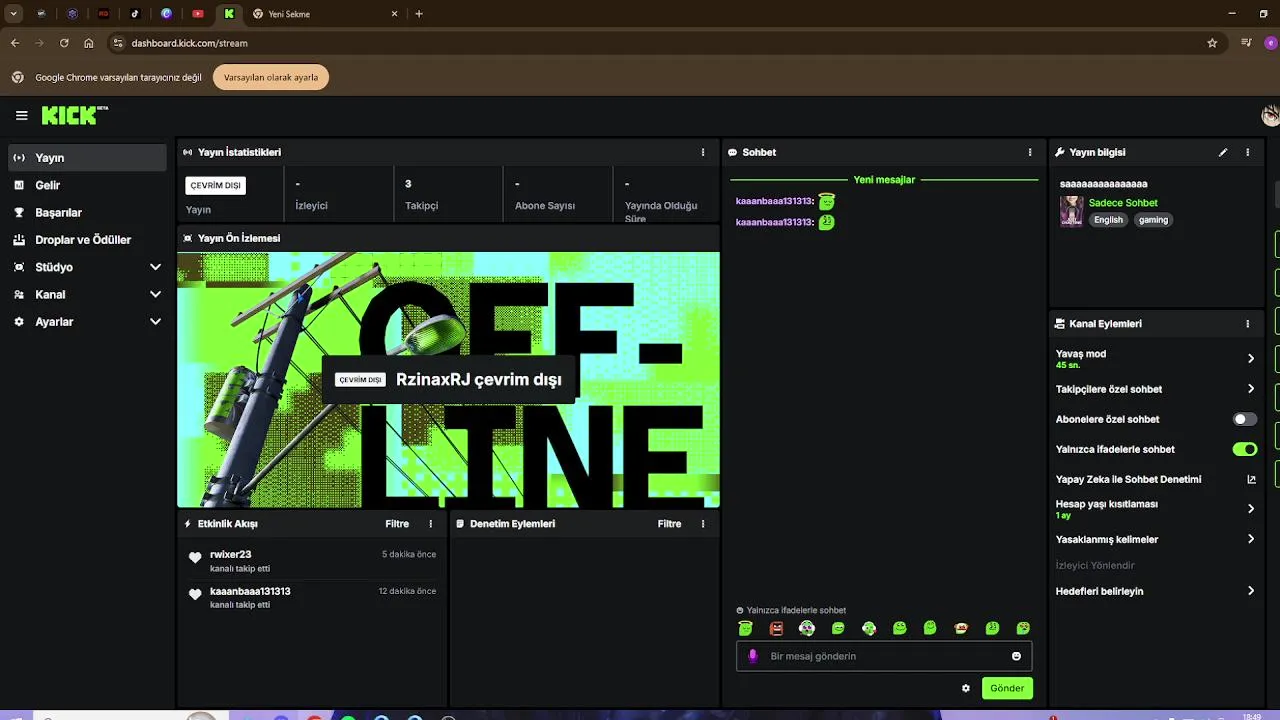Viewport: 1280px width, 720px height.
Task: Reload the page
Action: point(64,43)
